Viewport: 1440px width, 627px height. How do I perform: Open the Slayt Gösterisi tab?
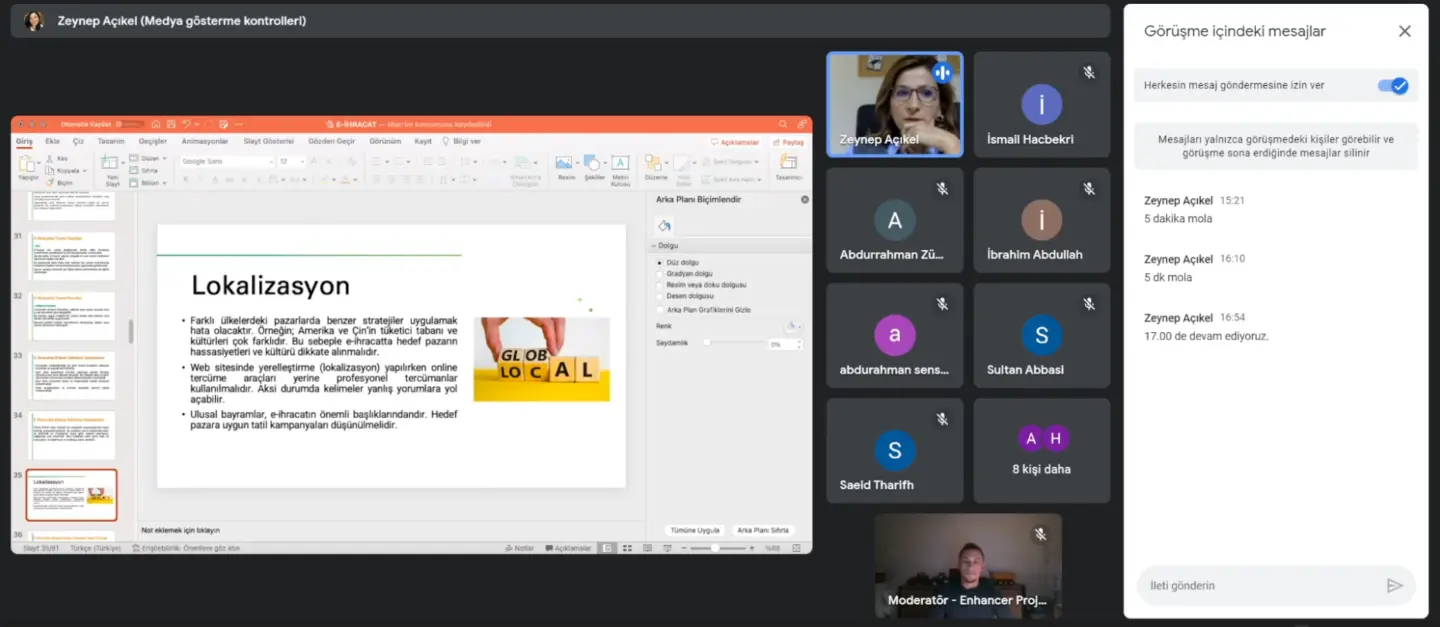point(269,141)
